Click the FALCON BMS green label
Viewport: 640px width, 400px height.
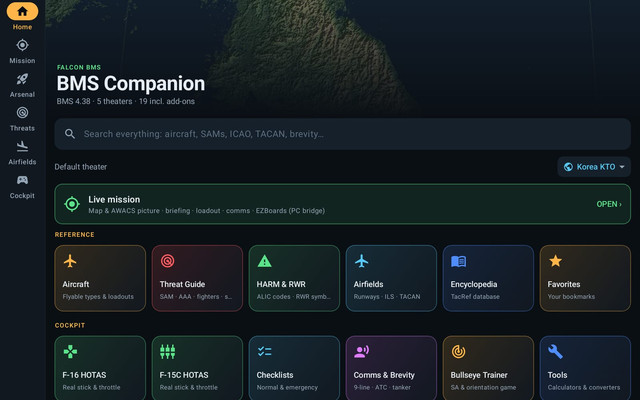pos(79,67)
